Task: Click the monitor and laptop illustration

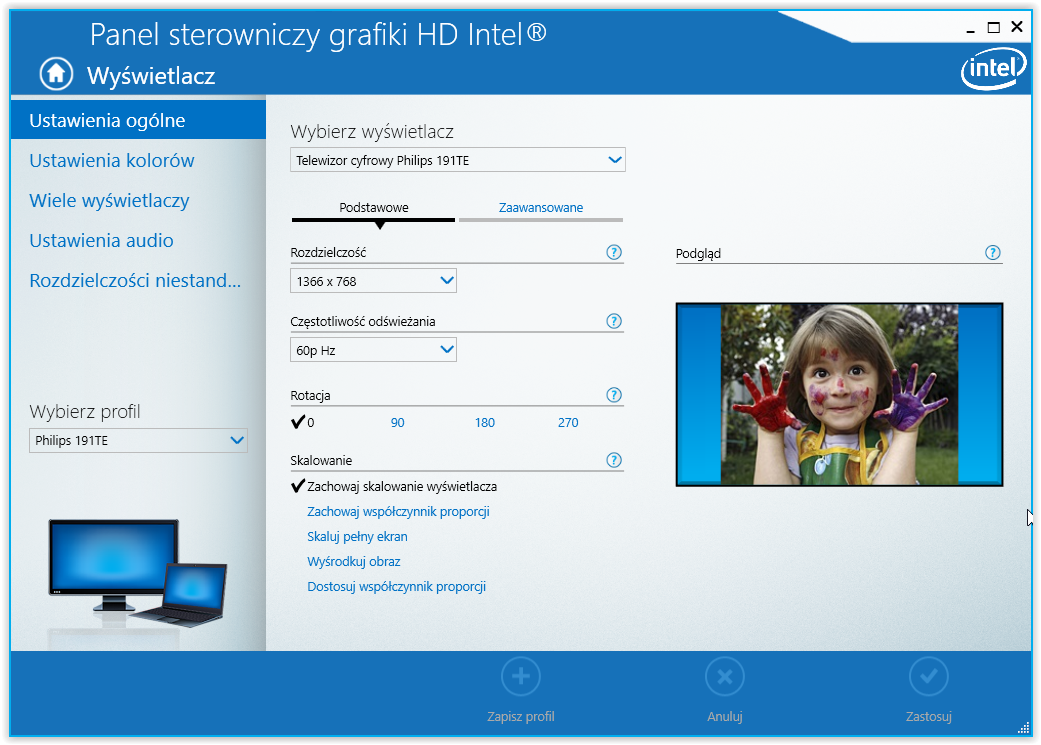Action: pos(137,573)
